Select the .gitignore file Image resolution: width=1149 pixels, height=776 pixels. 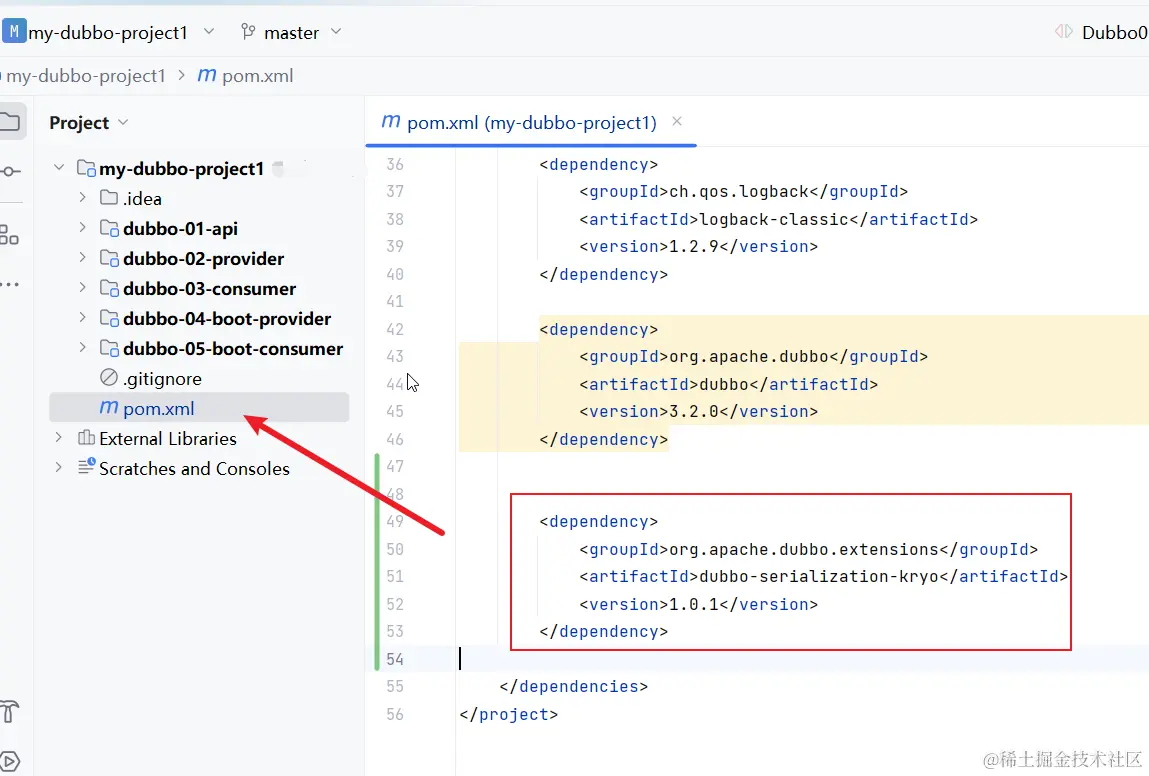[162, 379]
